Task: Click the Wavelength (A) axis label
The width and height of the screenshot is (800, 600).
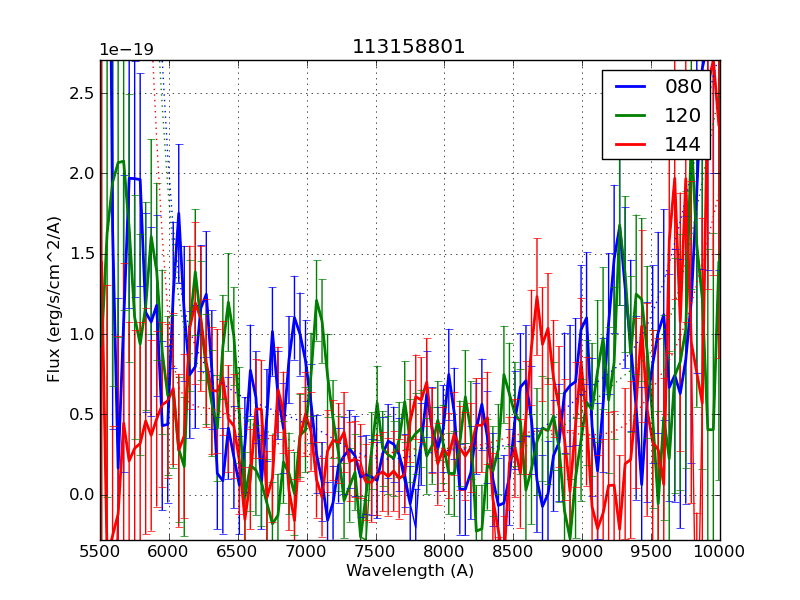Action: pyautogui.click(x=410, y=571)
